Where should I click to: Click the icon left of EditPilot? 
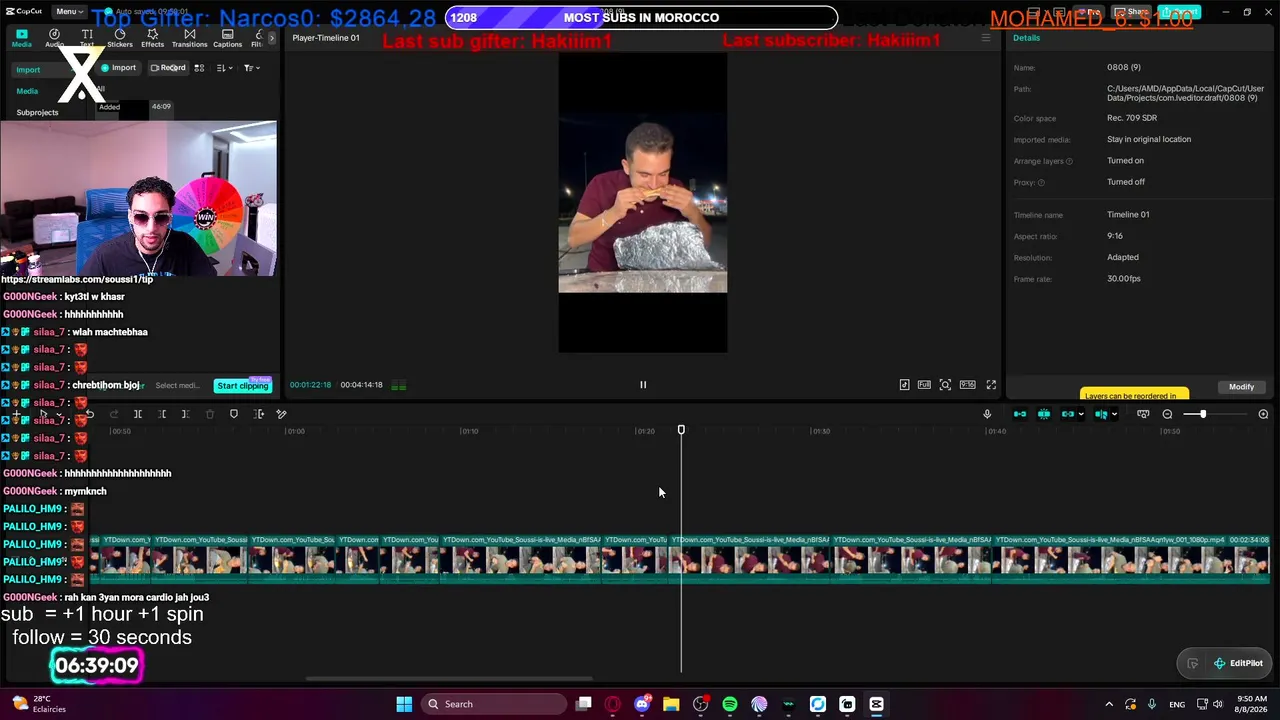(1192, 663)
